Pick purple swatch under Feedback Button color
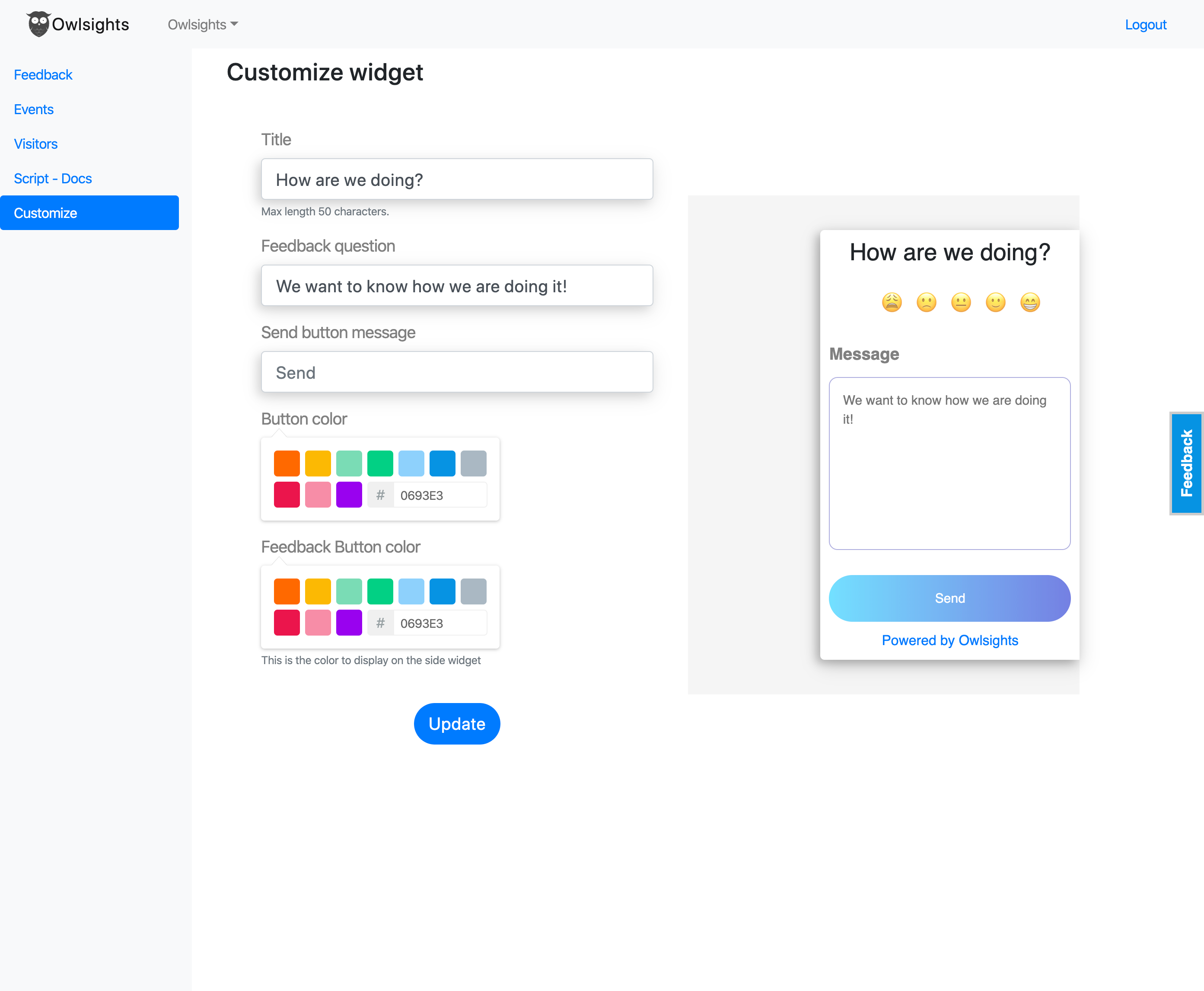The image size is (1204, 991). click(349, 623)
